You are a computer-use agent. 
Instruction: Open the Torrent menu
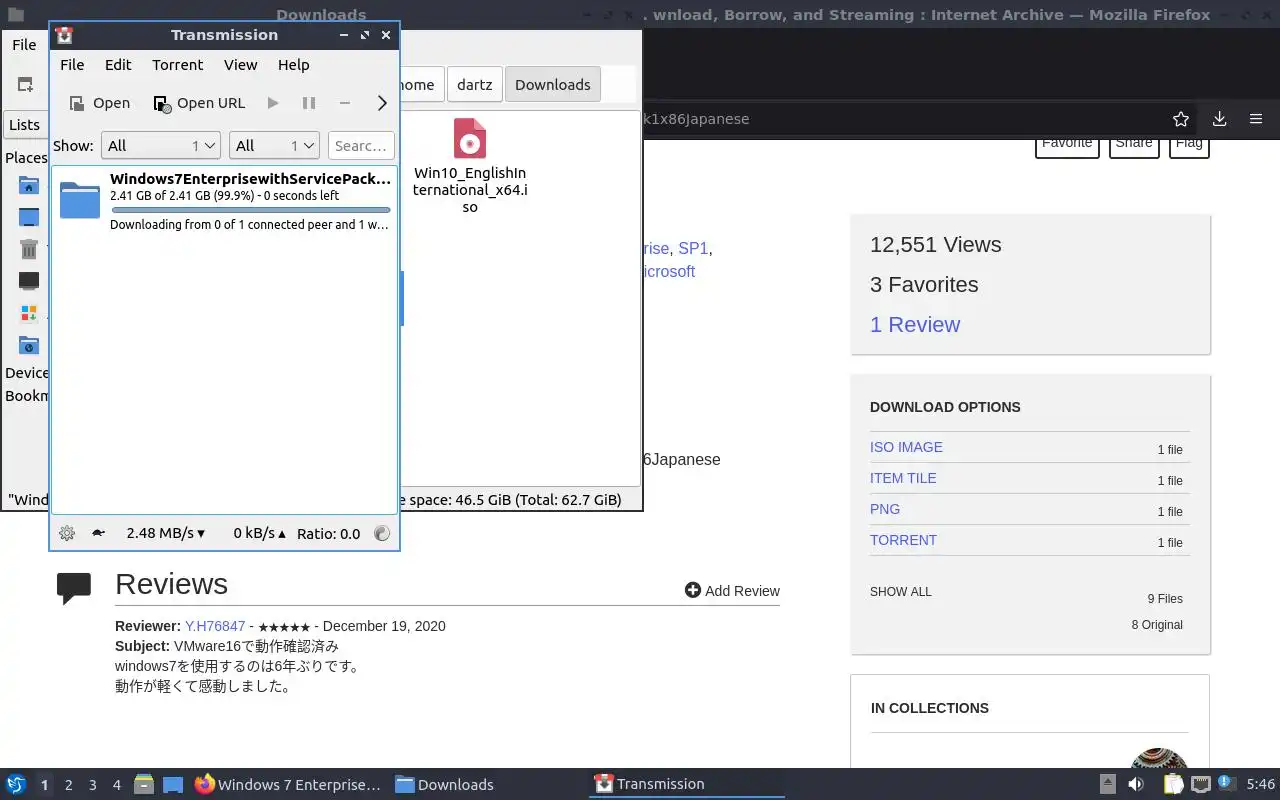(x=178, y=65)
